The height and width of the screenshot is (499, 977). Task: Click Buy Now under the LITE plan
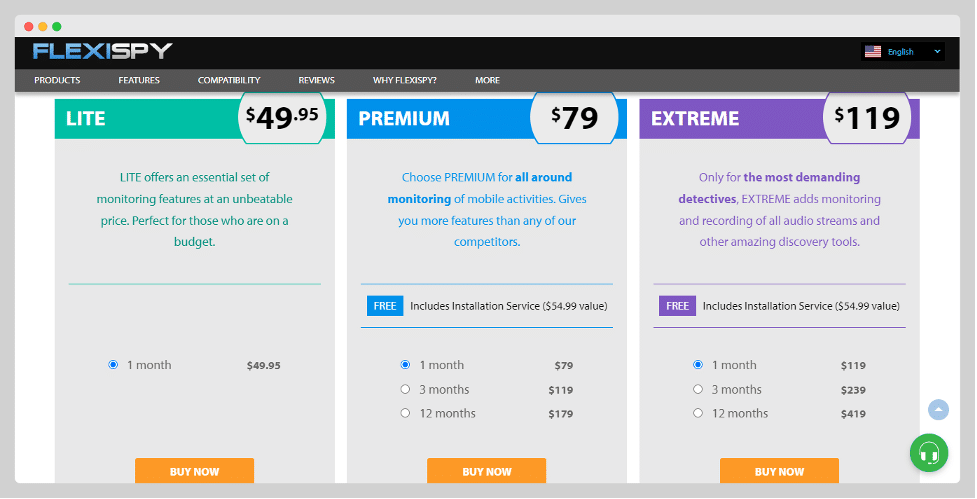tap(194, 471)
